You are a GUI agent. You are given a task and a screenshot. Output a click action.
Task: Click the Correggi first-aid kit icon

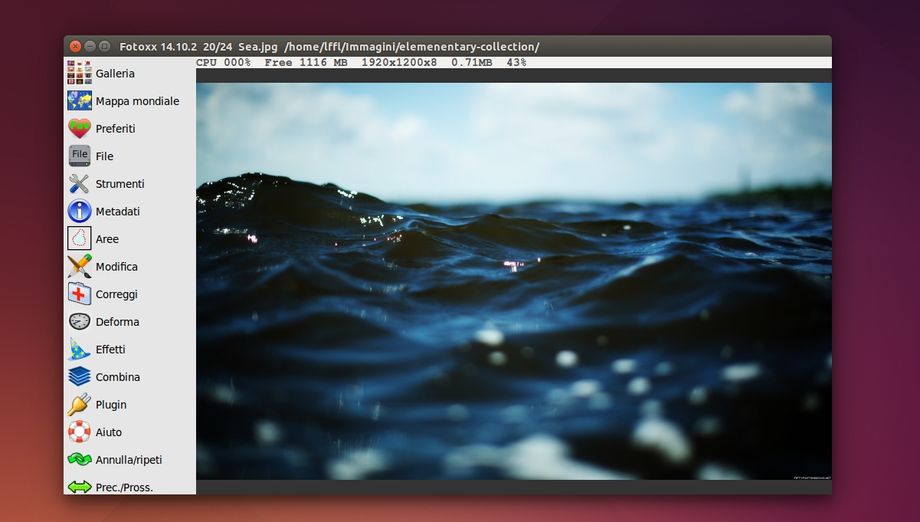(79, 294)
